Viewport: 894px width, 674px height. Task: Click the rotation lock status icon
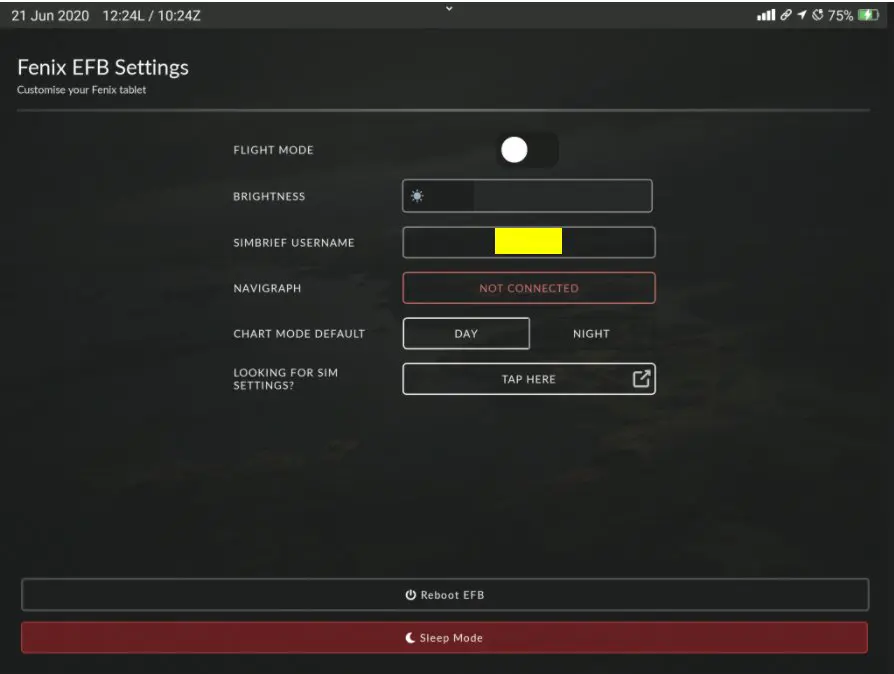[x=818, y=15]
